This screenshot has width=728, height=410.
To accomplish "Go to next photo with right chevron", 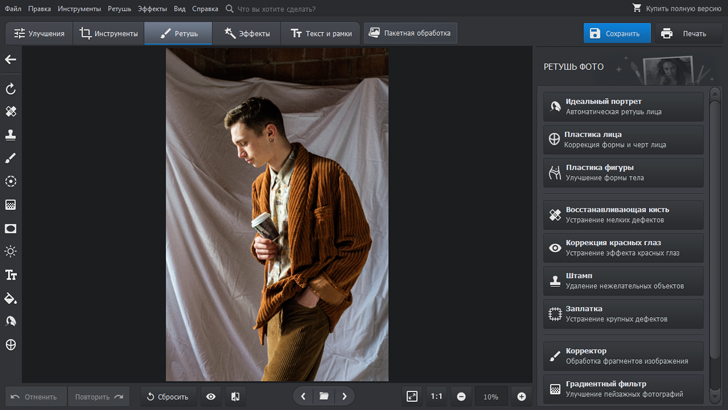I will click(x=345, y=397).
